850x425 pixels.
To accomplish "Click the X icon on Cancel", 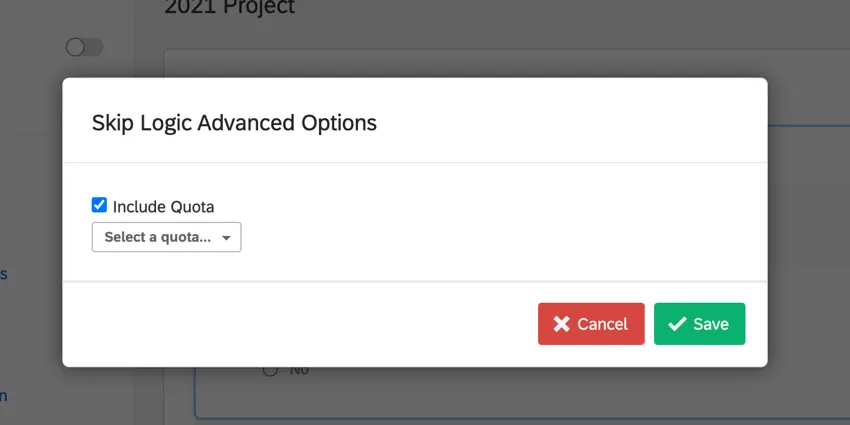I will pos(562,324).
